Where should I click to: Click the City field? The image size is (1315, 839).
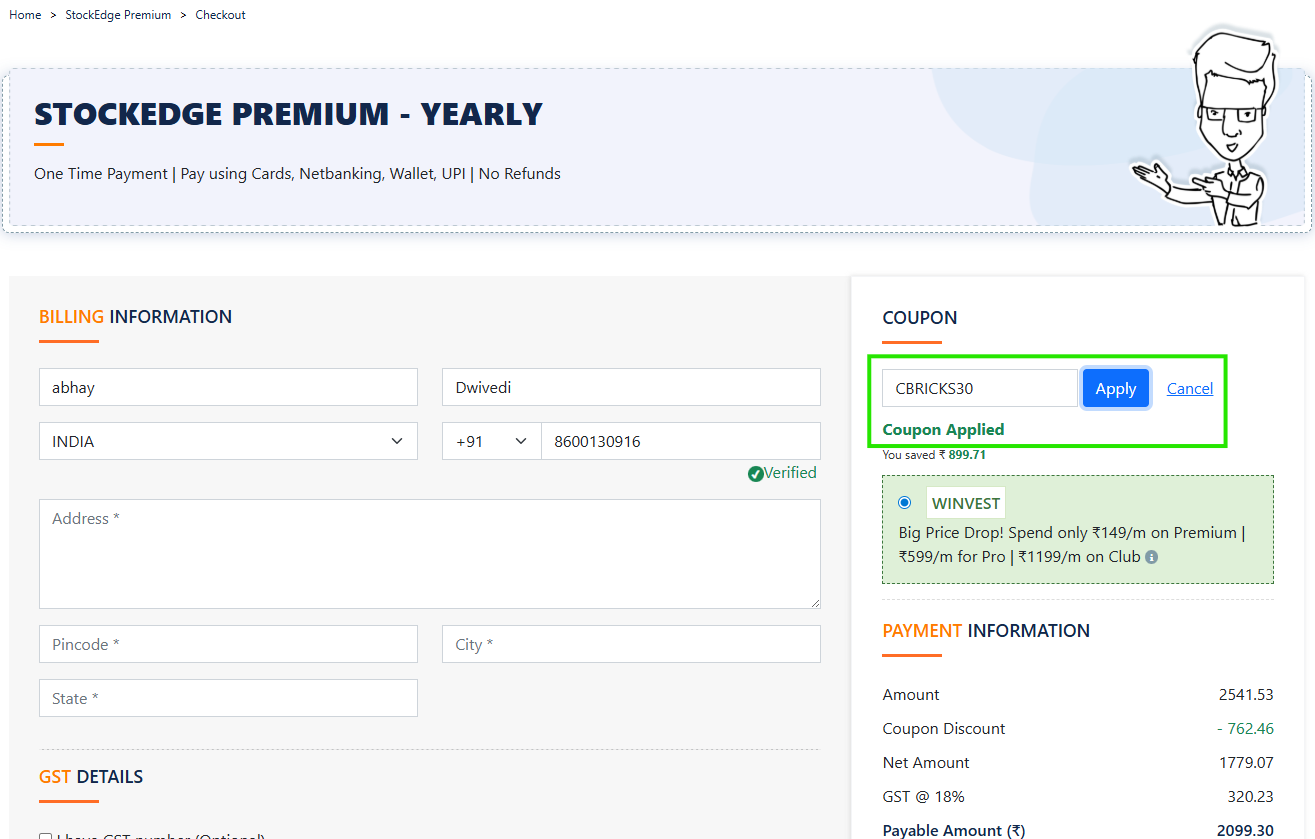[630, 644]
